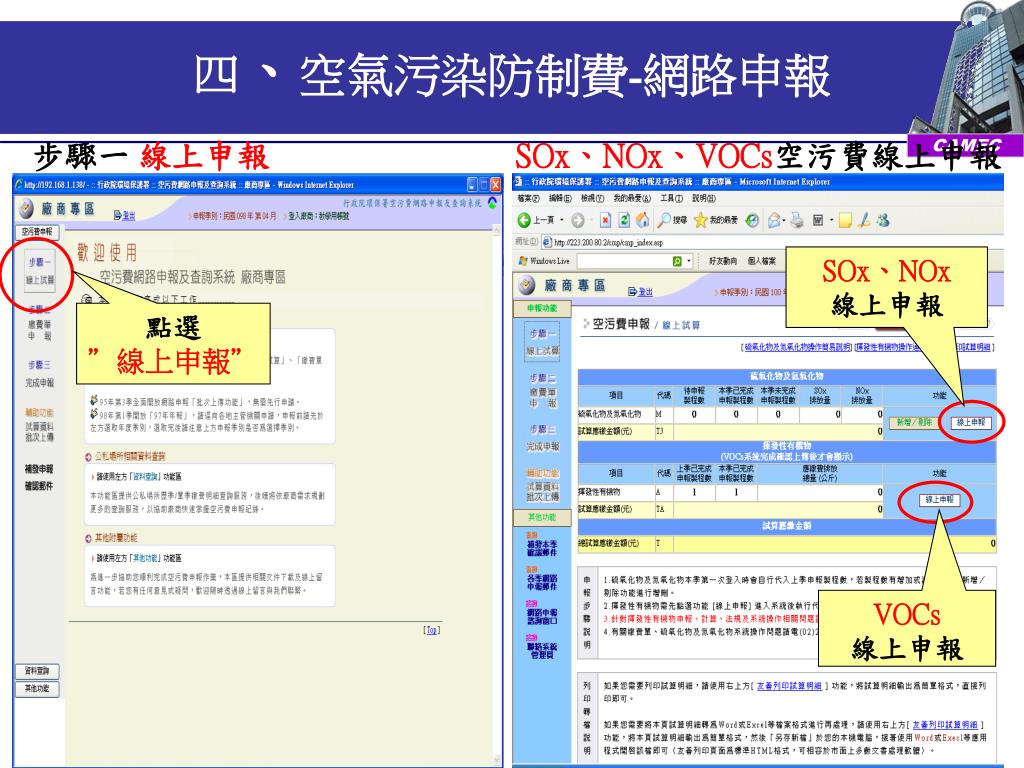Click EPA logo at left window top right
The height and width of the screenshot is (768, 1024).
(492, 203)
